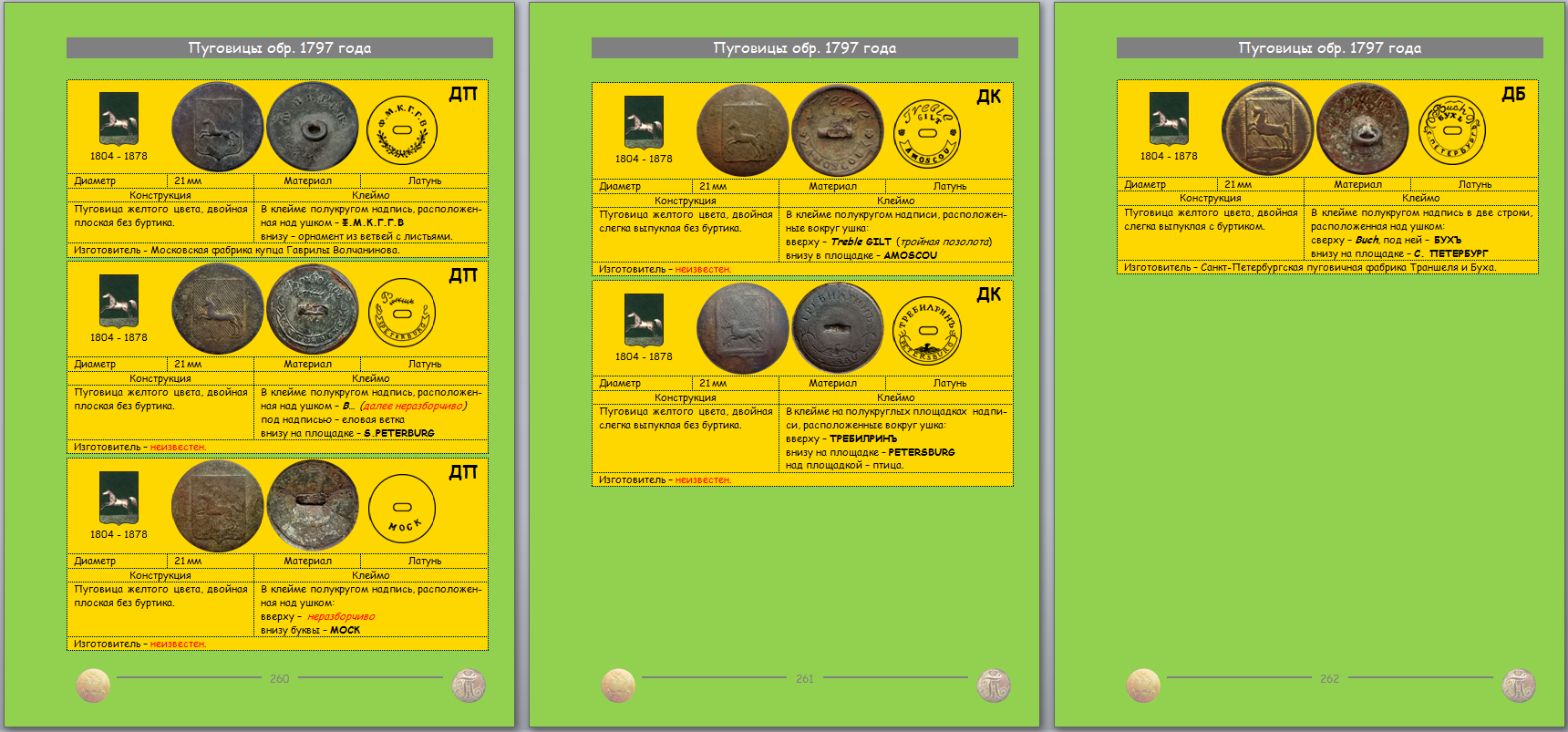Click the gold coin icon on page 260 footer

(x=93, y=686)
